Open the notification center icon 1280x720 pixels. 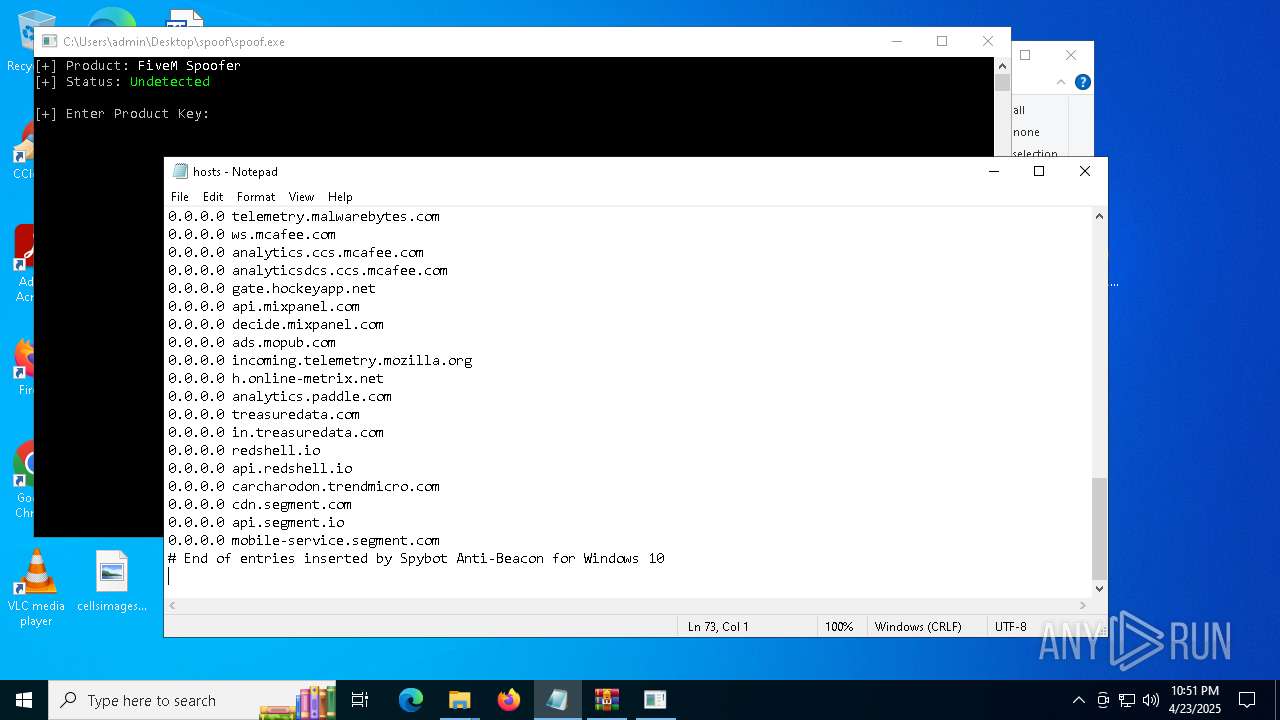click(1247, 700)
